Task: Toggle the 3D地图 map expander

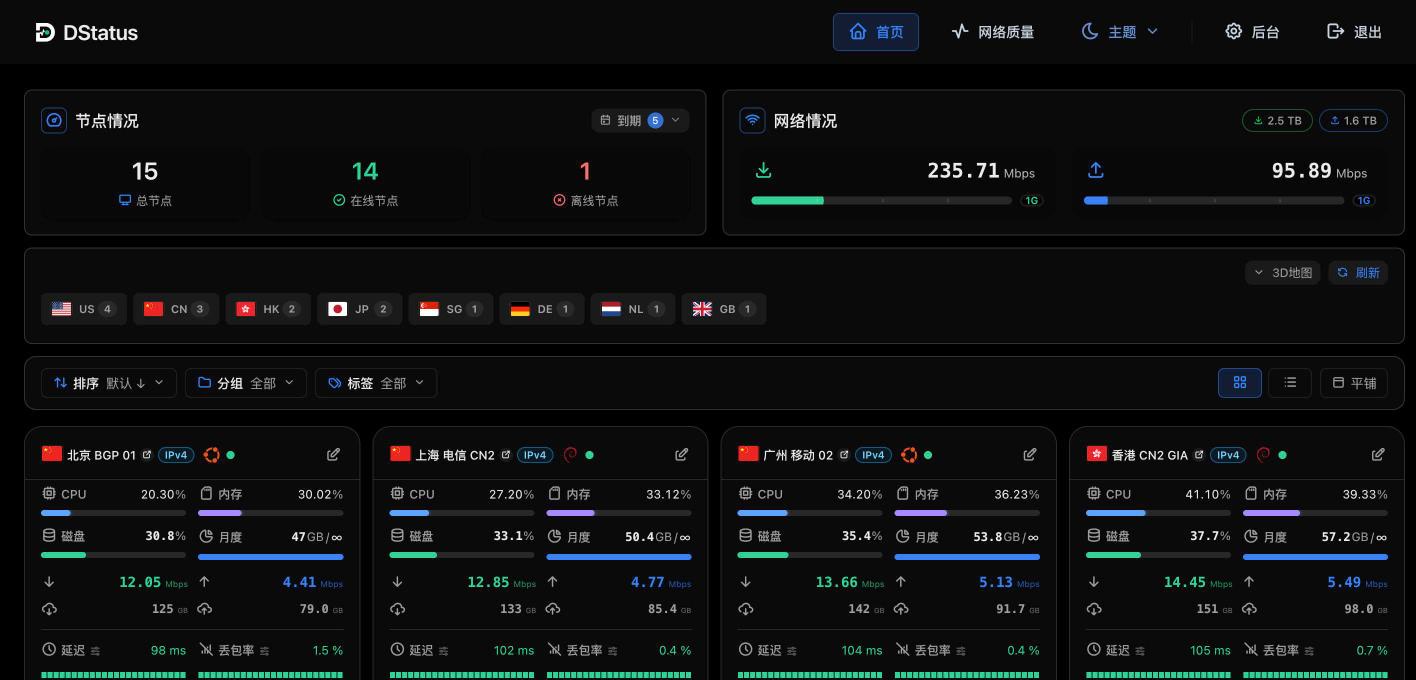Action: [x=1283, y=272]
